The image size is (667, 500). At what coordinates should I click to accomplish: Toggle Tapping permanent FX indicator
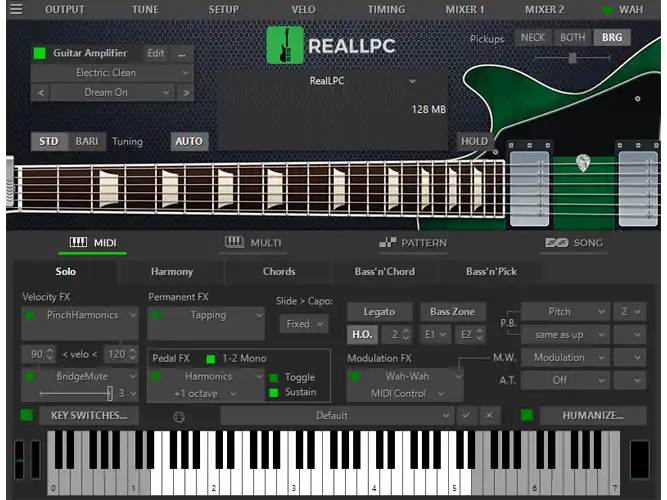[x=156, y=315]
